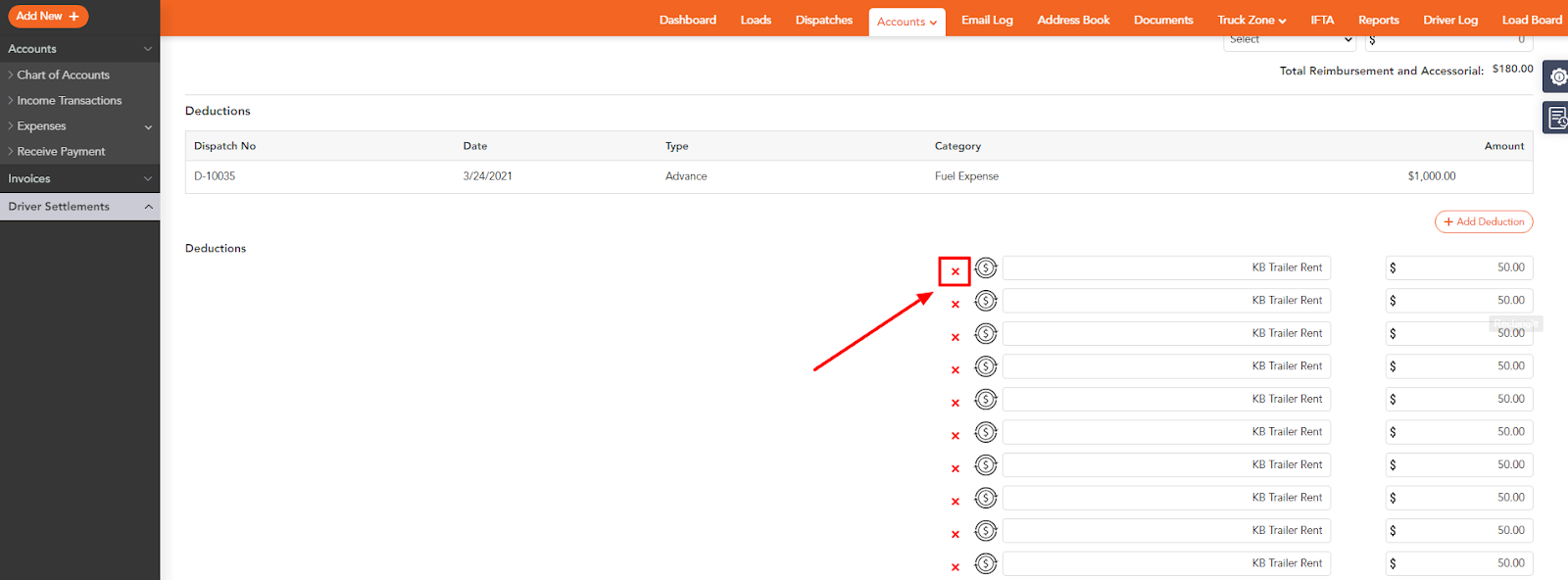Click the Add Deduction button

pos(1483,222)
